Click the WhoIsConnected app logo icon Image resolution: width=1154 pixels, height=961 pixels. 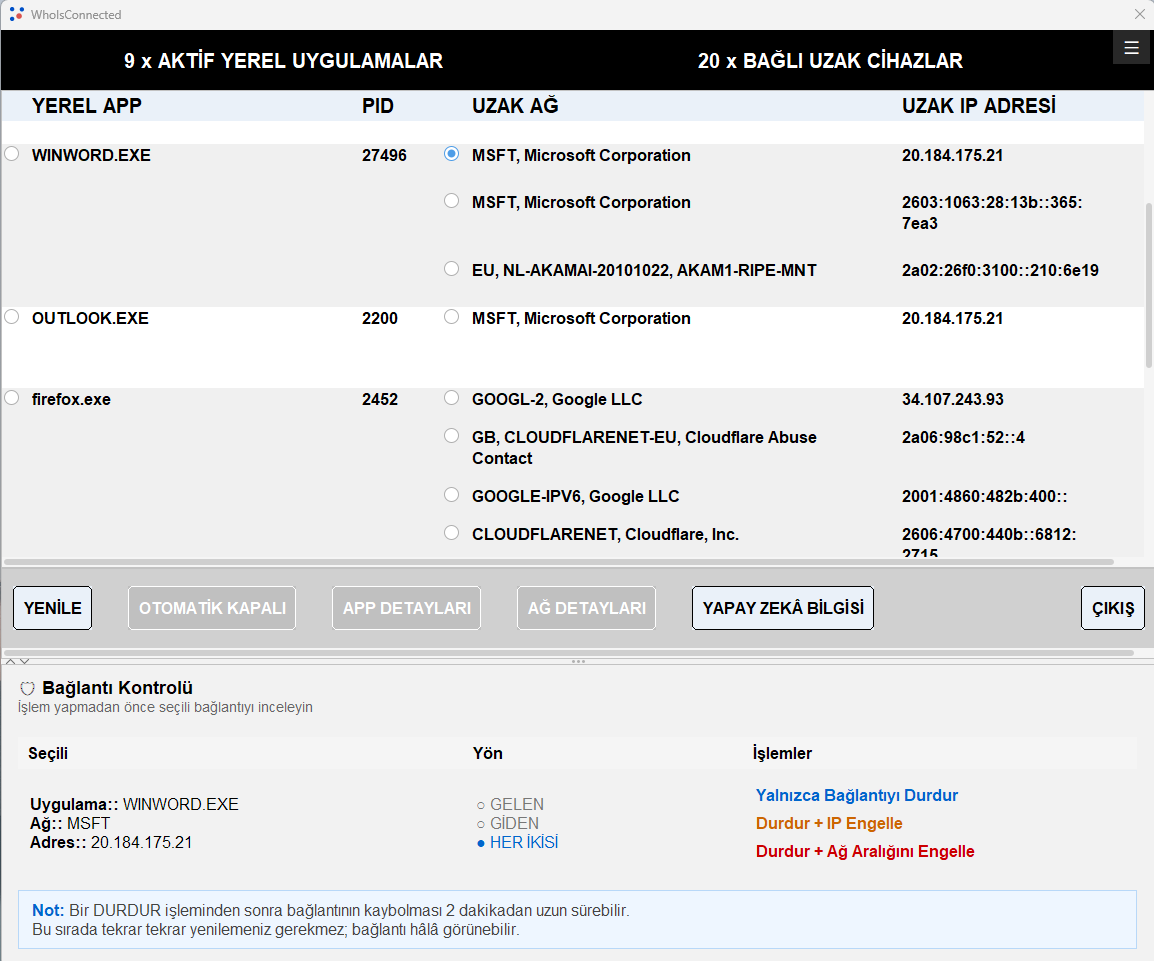click(16, 14)
